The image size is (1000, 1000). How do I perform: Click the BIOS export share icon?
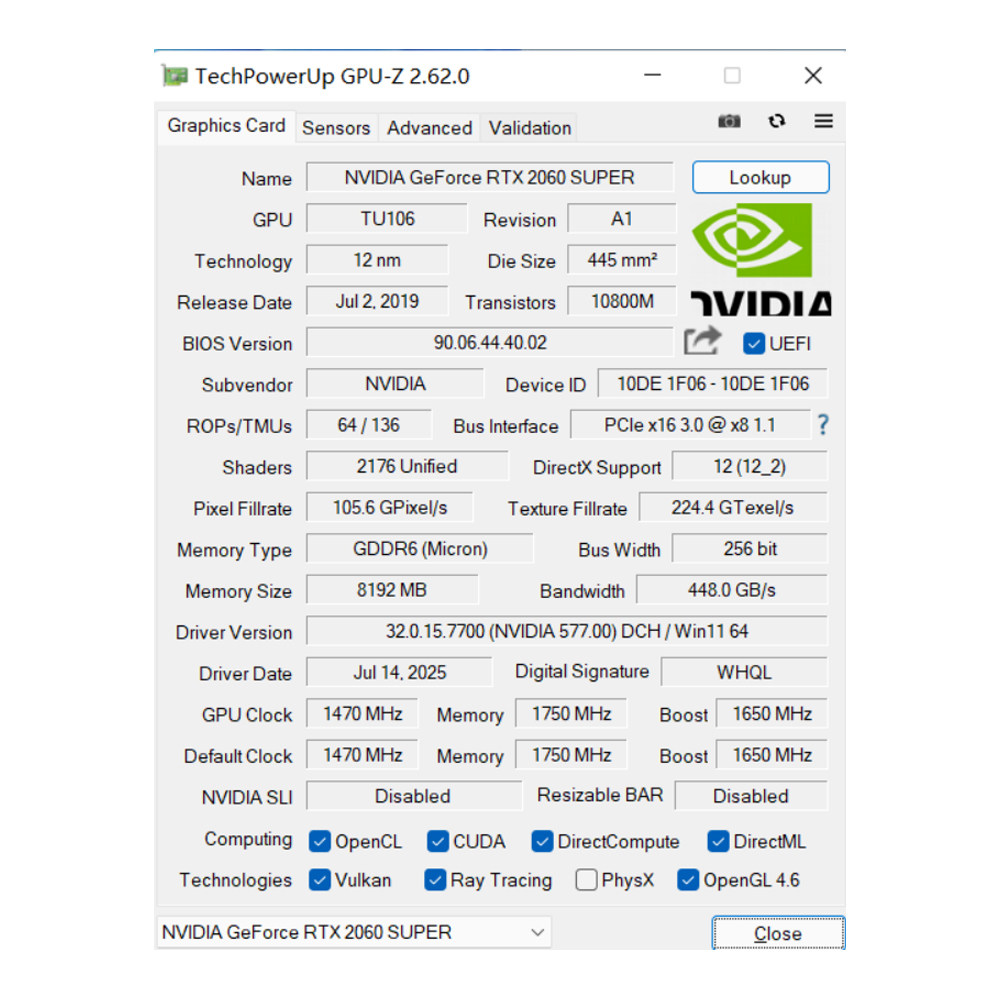pos(702,341)
